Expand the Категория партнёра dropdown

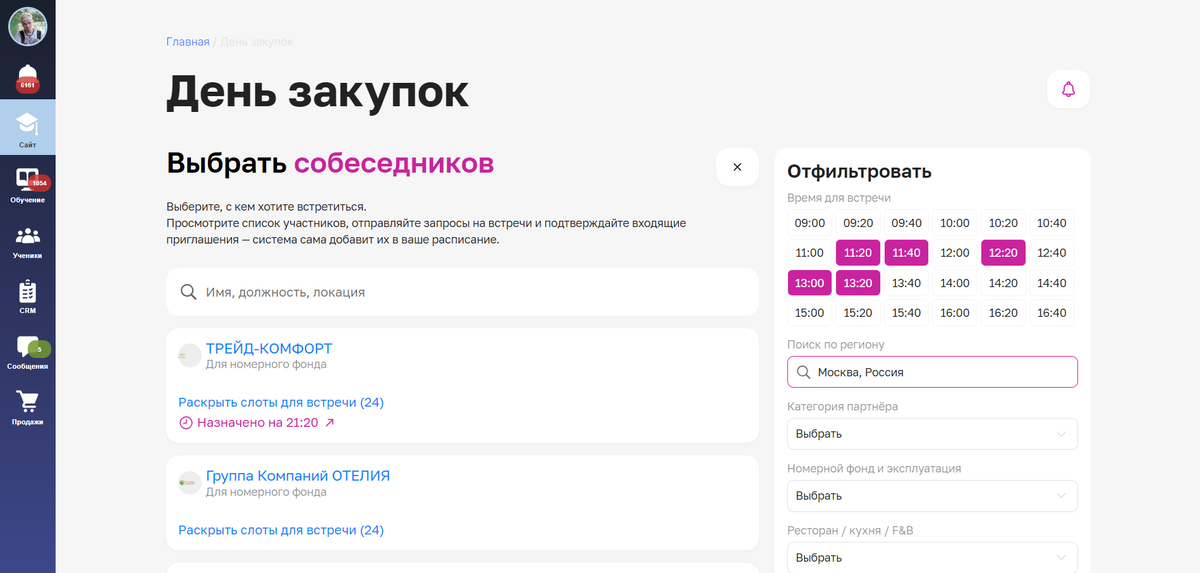point(932,434)
